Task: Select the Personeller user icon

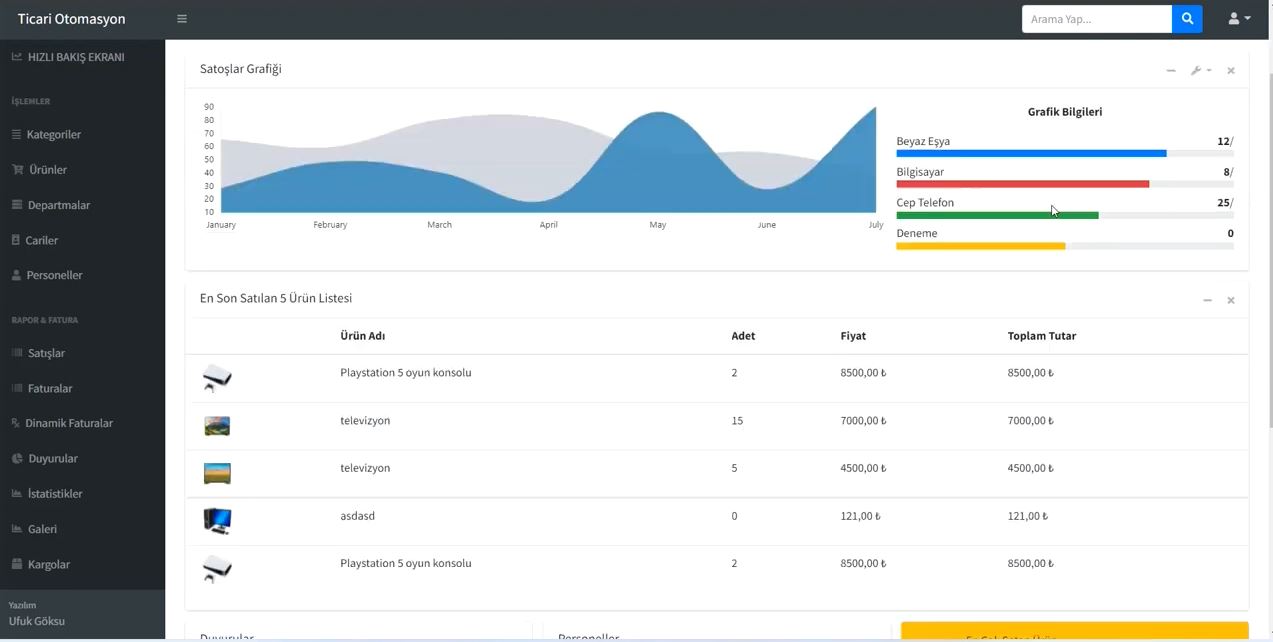Action: click(x=16, y=275)
